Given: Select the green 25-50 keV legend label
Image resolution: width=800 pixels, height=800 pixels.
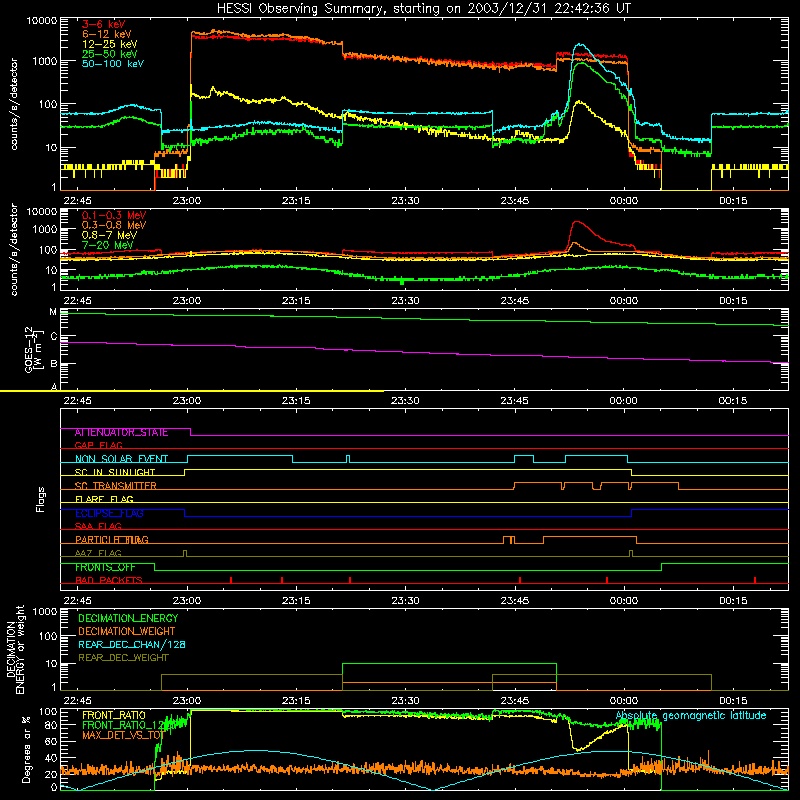Looking at the screenshot, I should 110,54.
